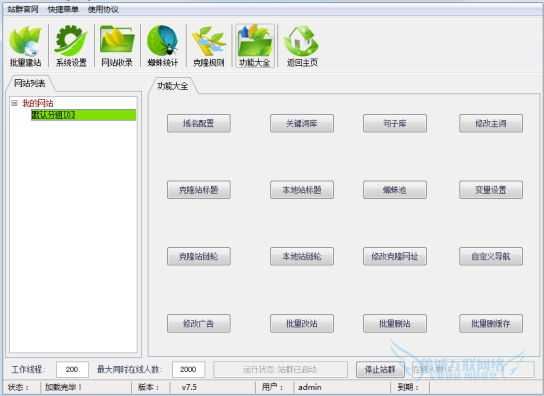Open 自定义导航 button
Viewport: 544px width, 396px height.
(491, 256)
